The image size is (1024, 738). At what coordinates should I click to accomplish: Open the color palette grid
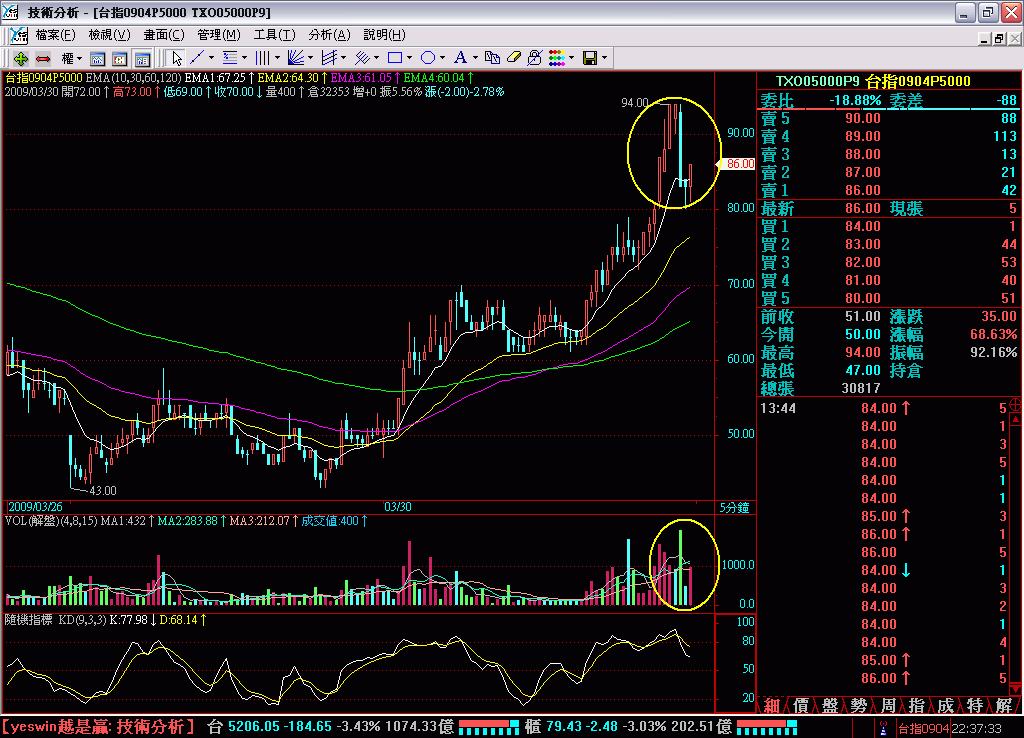[557, 59]
